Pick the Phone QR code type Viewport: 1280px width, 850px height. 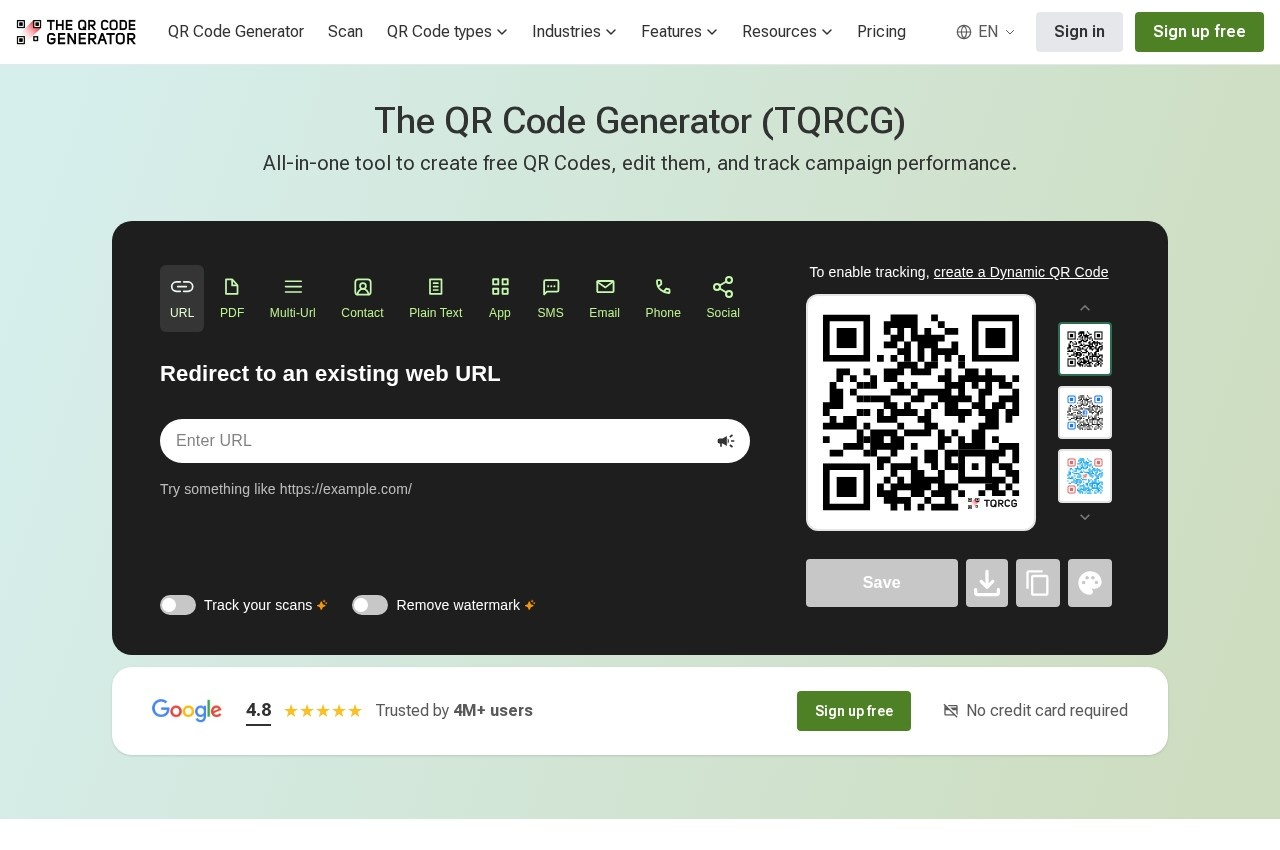pos(663,298)
